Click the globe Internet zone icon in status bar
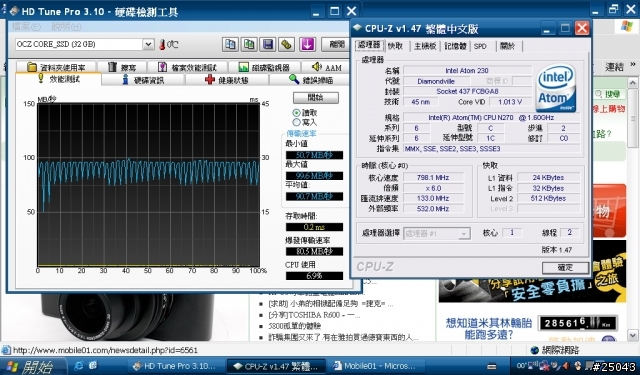 point(535,350)
